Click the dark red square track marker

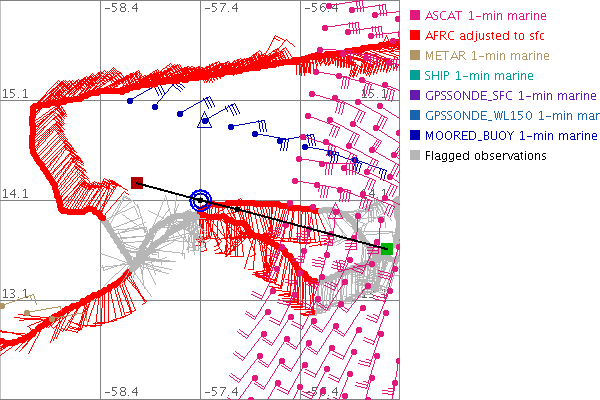137,183
